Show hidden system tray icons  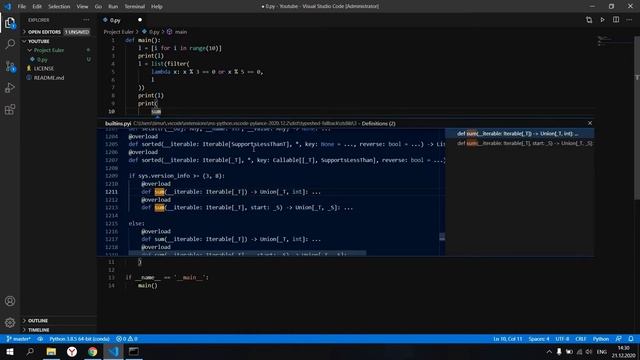click(x=549, y=351)
